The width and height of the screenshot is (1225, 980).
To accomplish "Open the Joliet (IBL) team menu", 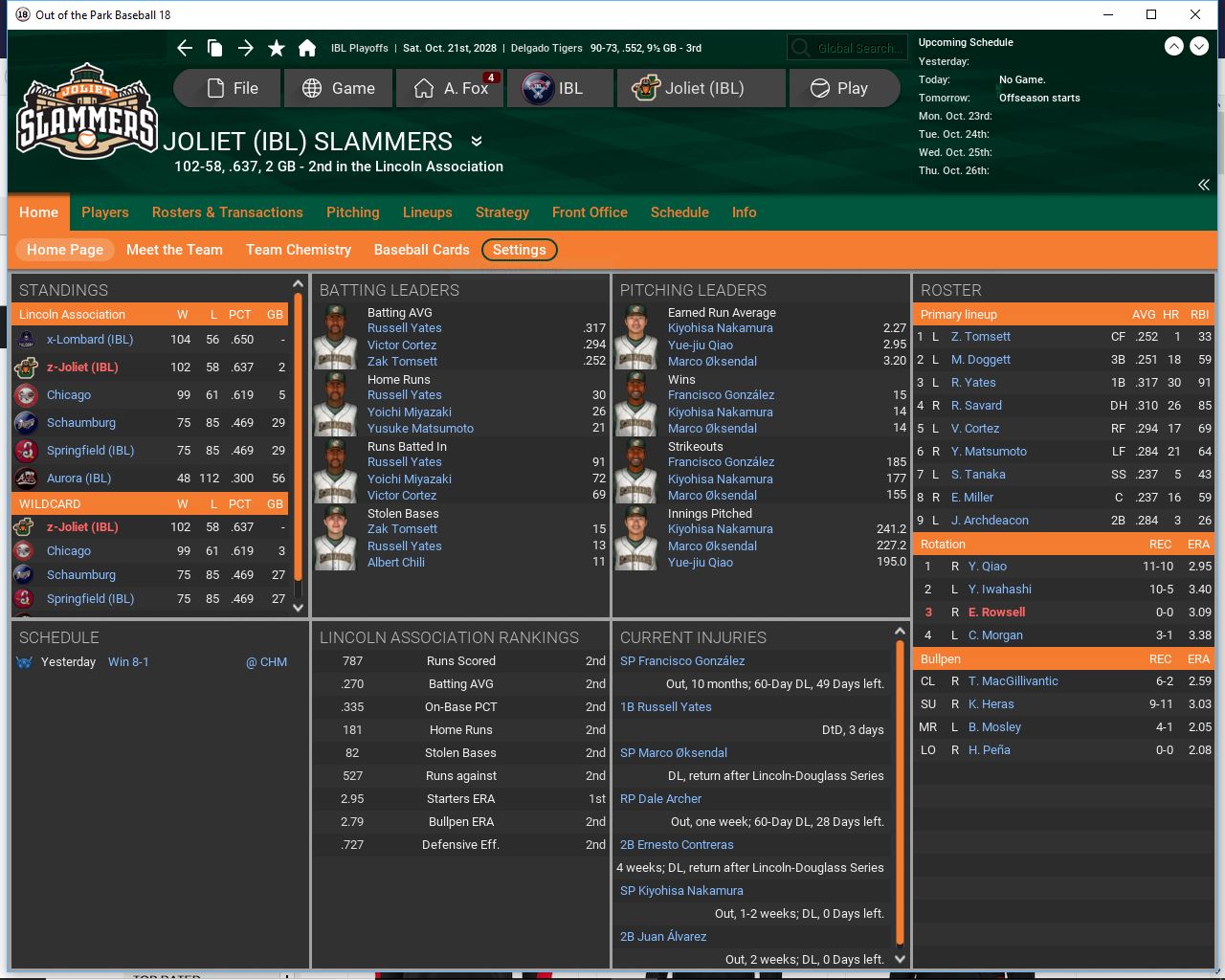I will coord(702,88).
